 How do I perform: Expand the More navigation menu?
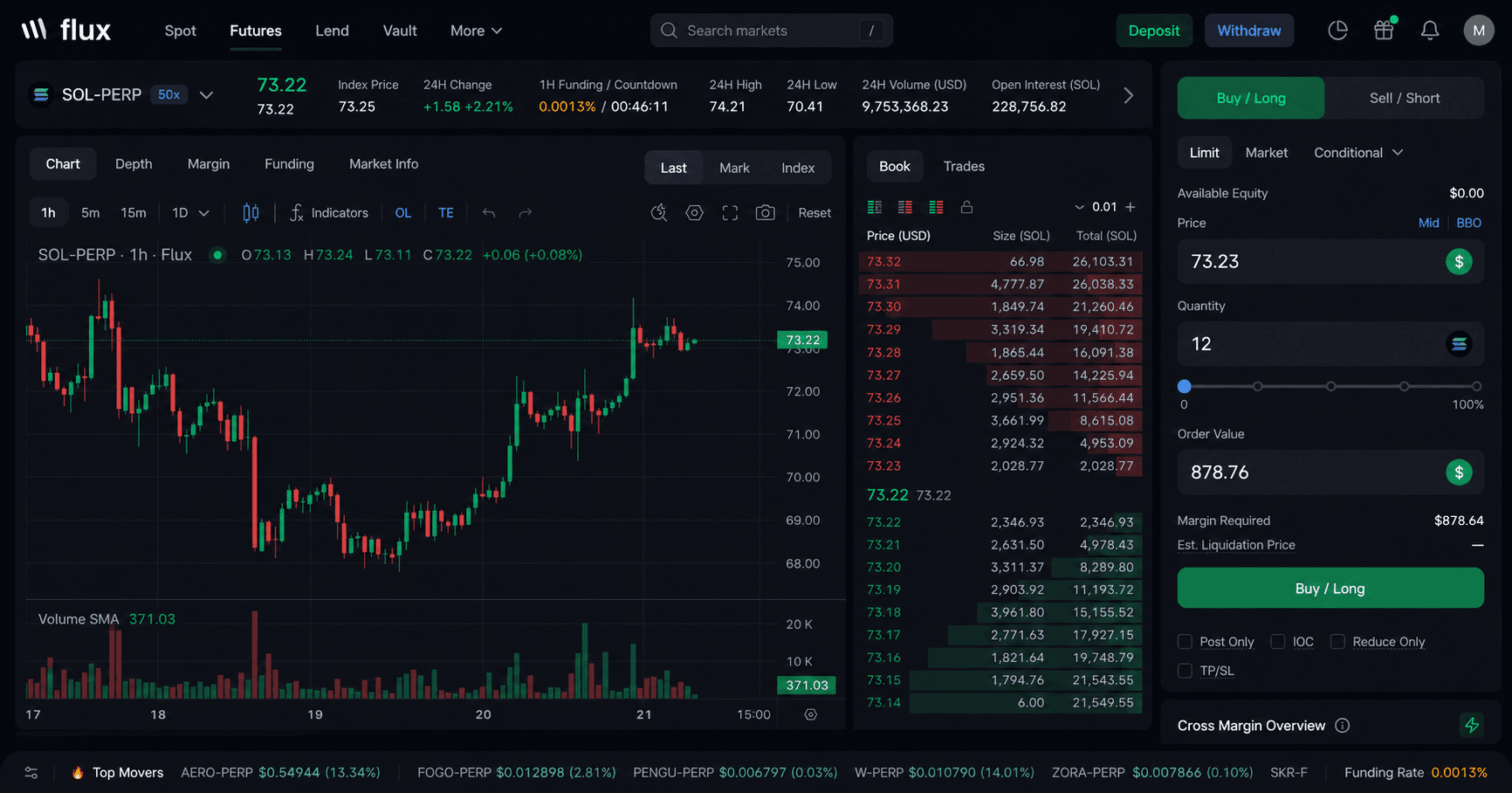point(476,31)
